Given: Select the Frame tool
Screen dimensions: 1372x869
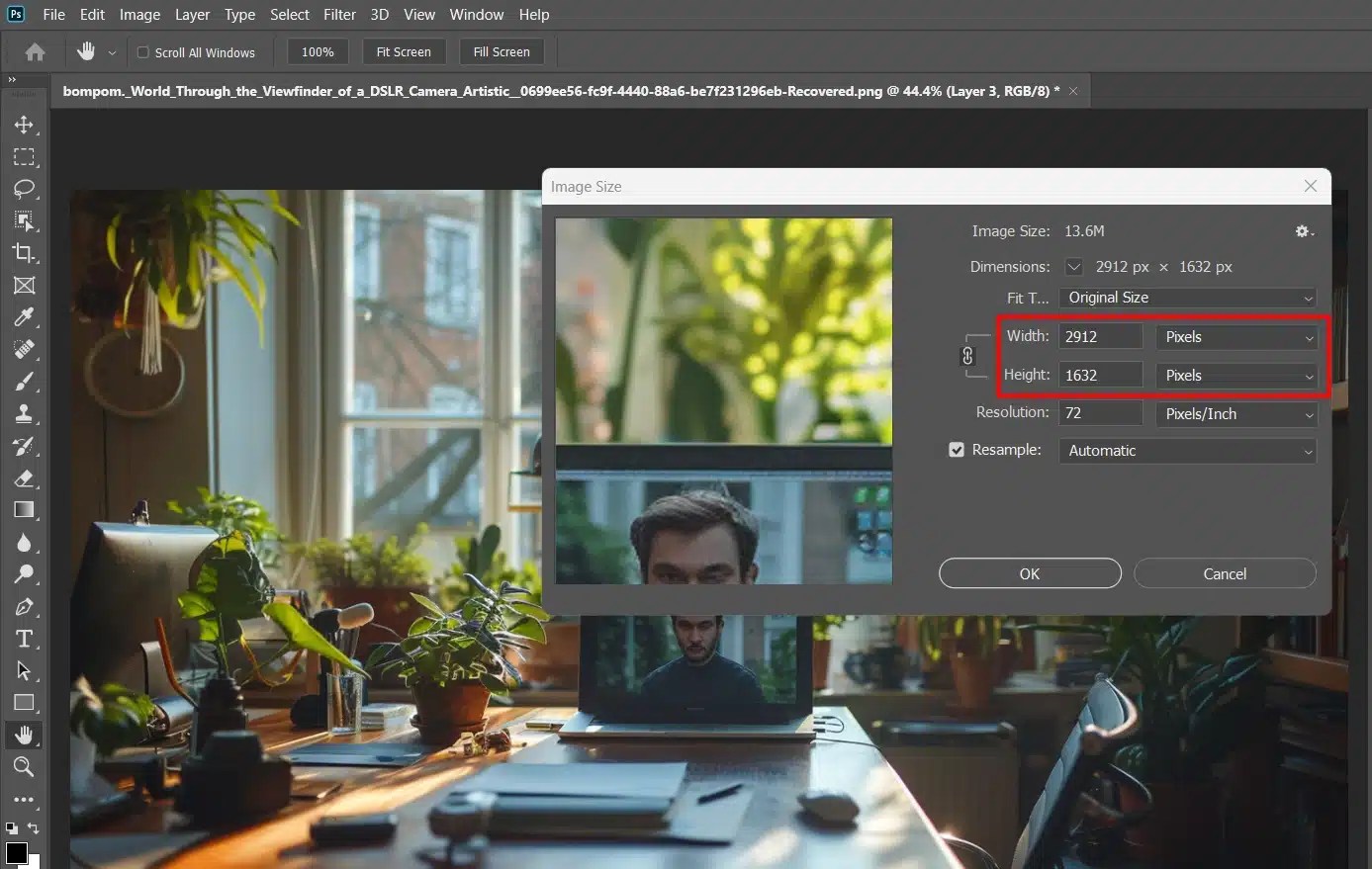Looking at the screenshot, I should coord(24,285).
